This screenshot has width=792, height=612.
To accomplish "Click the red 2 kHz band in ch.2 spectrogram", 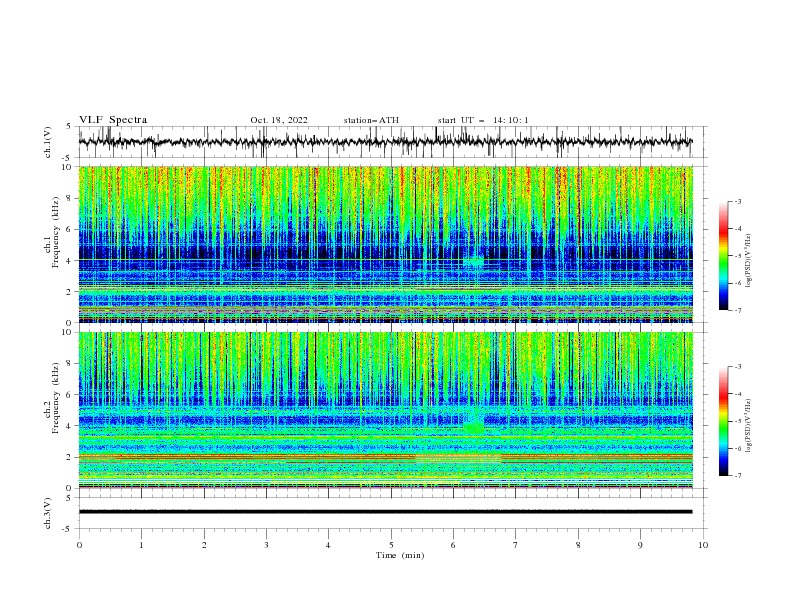I will coord(385,457).
